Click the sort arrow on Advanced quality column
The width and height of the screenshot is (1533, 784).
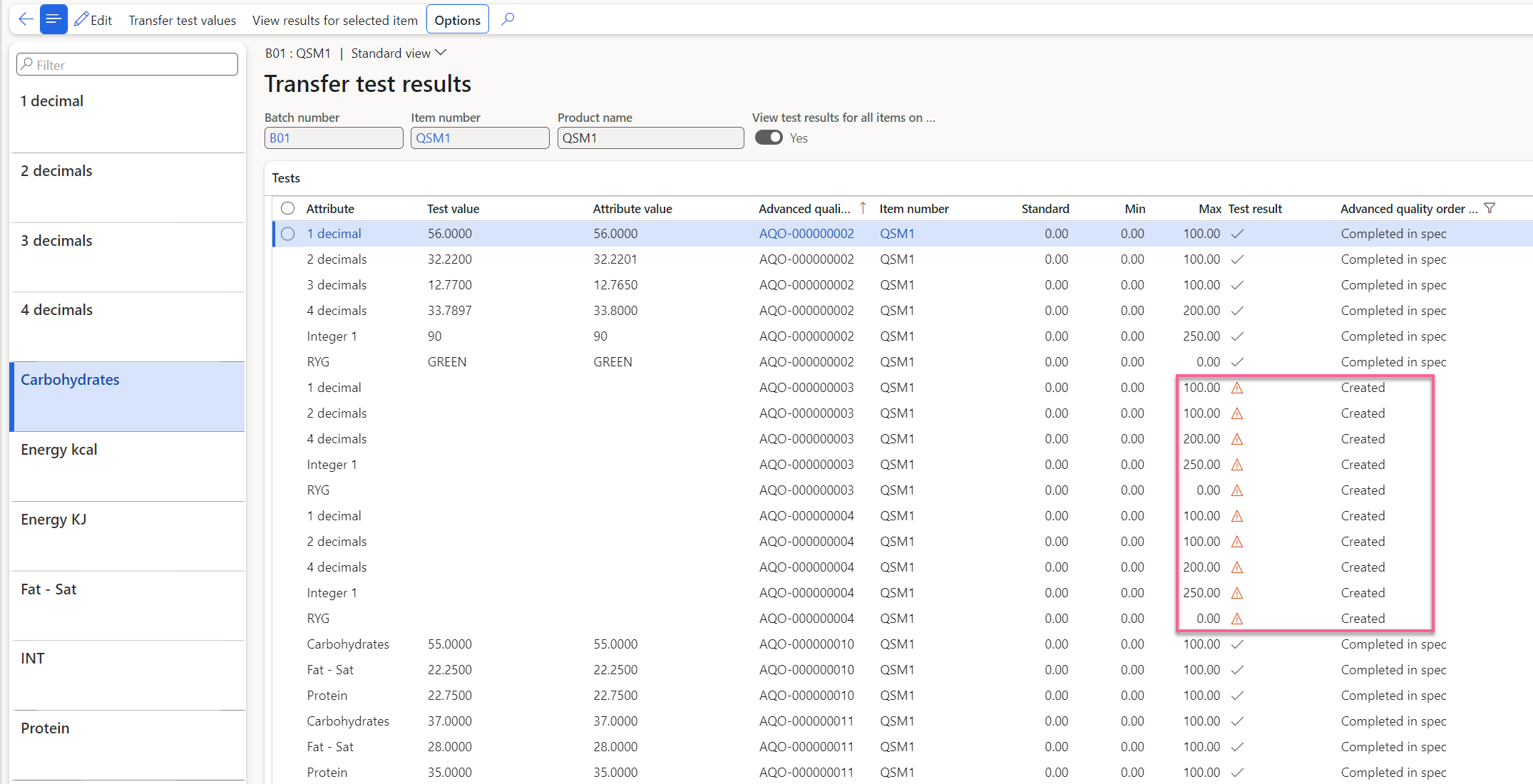pos(863,208)
